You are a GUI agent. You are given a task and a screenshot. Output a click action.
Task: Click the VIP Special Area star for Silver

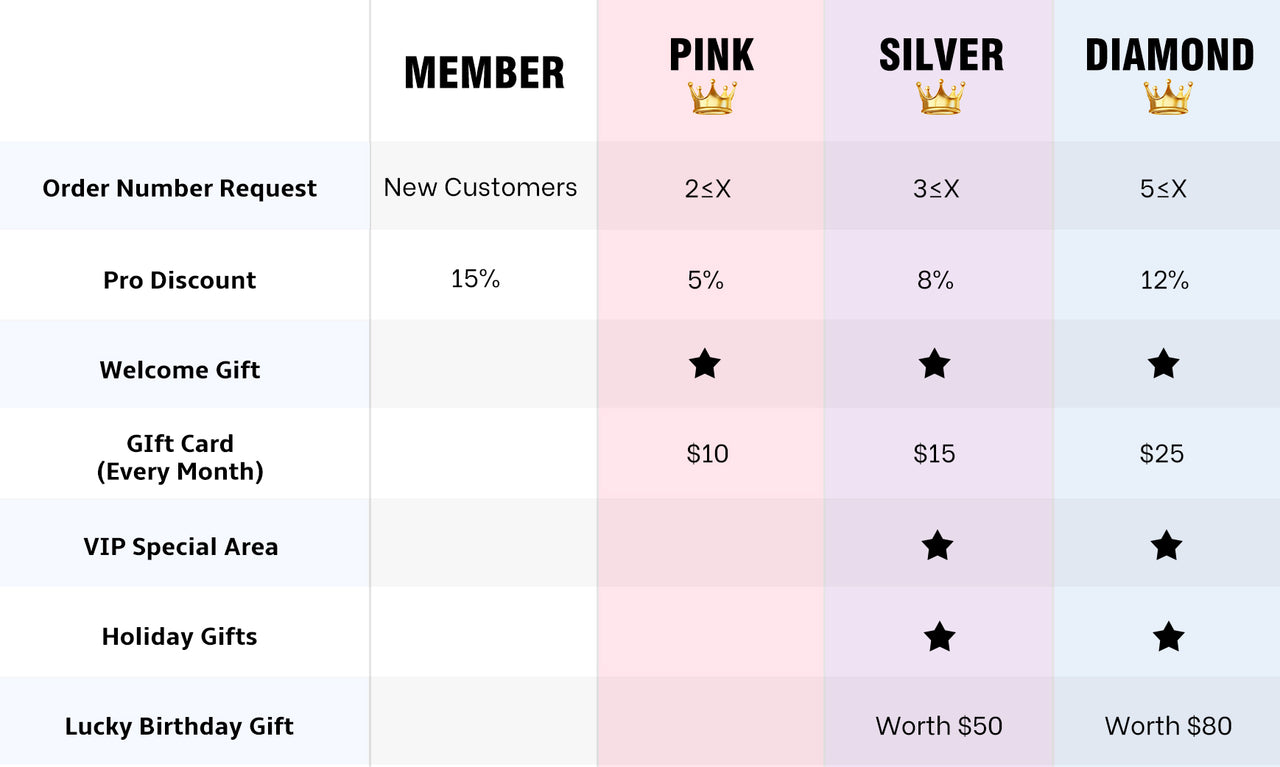937,545
